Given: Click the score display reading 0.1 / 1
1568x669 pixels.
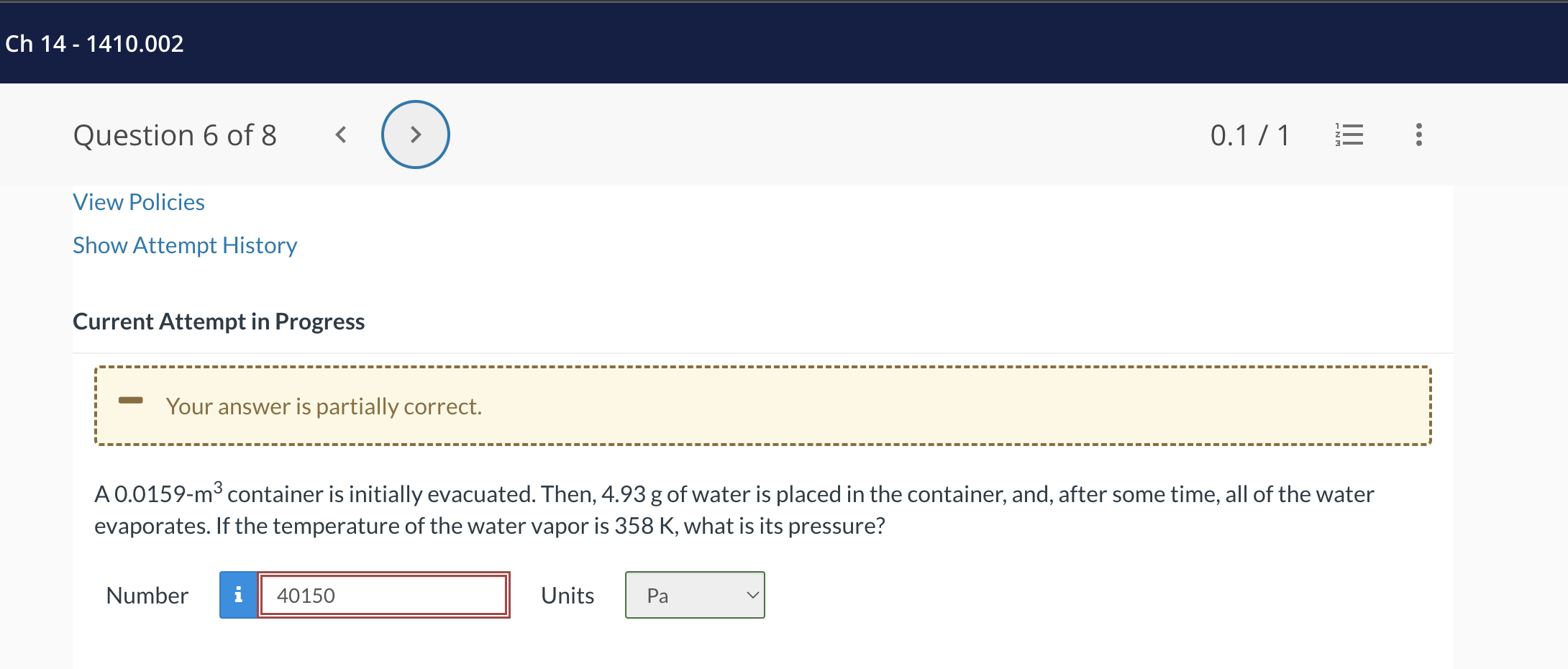Looking at the screenshot, I should click(x=1250, y=135).
